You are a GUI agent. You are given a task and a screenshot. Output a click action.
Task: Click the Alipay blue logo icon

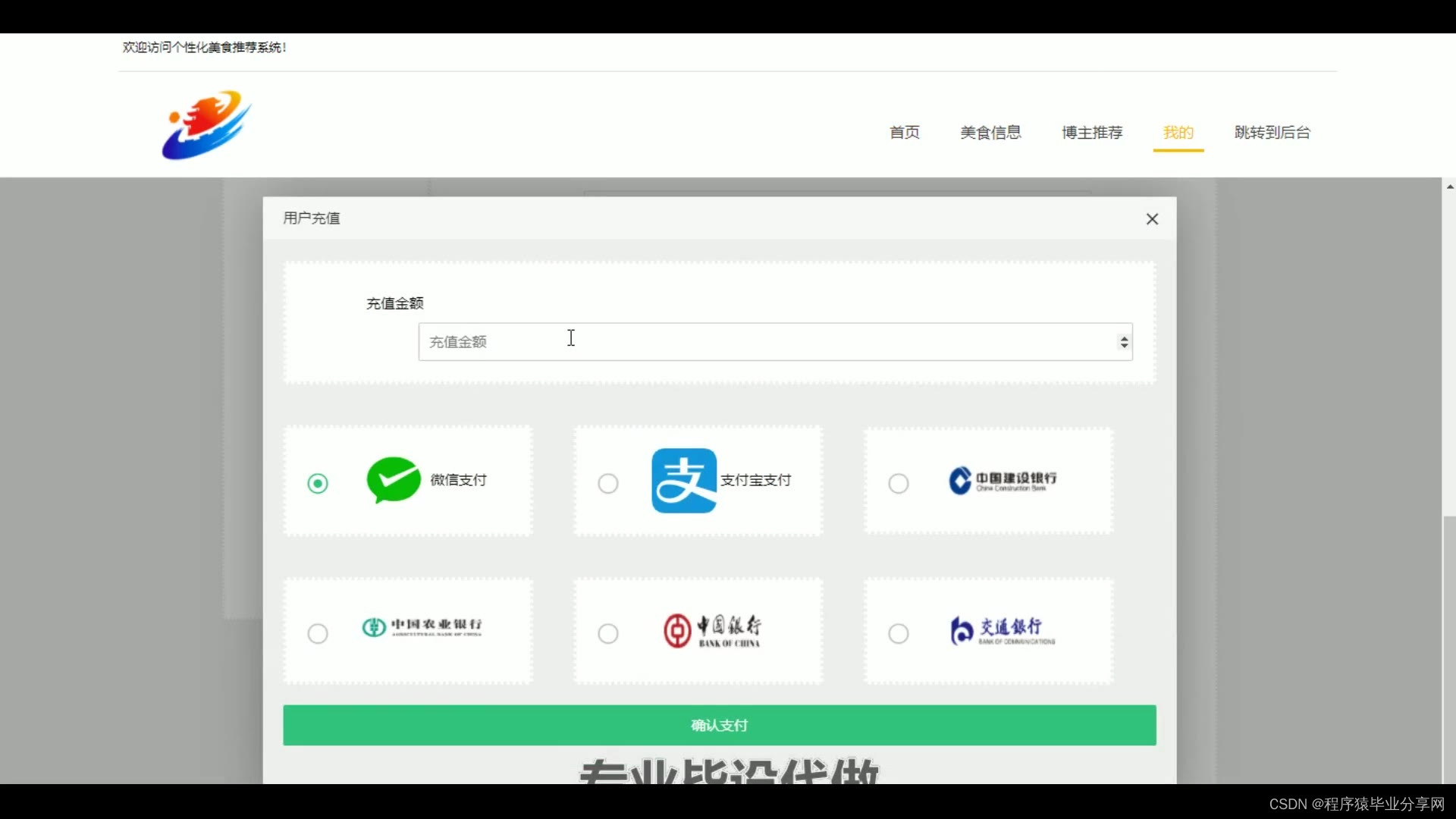tap(684, 481)
